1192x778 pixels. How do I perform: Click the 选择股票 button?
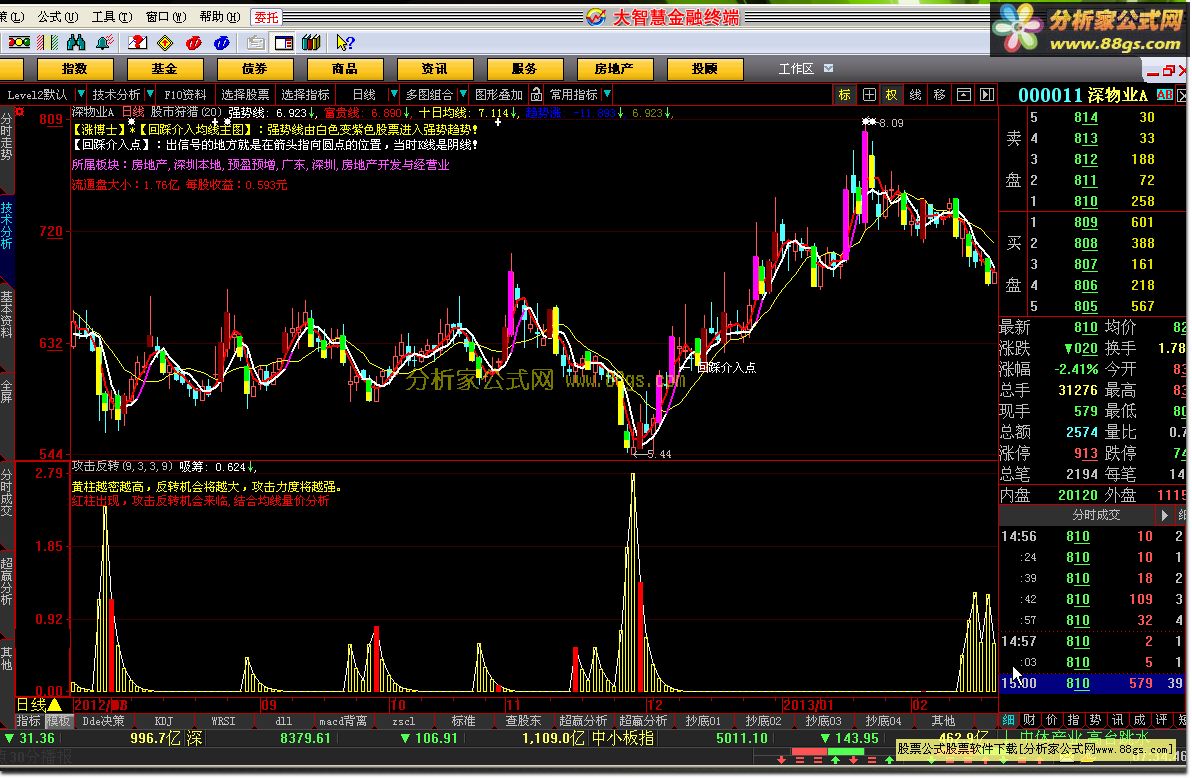[x=245, y=94]
